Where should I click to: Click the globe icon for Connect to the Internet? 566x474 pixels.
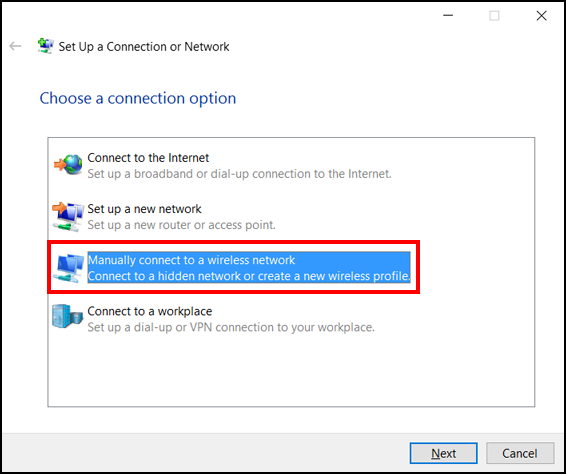(69, 165)
